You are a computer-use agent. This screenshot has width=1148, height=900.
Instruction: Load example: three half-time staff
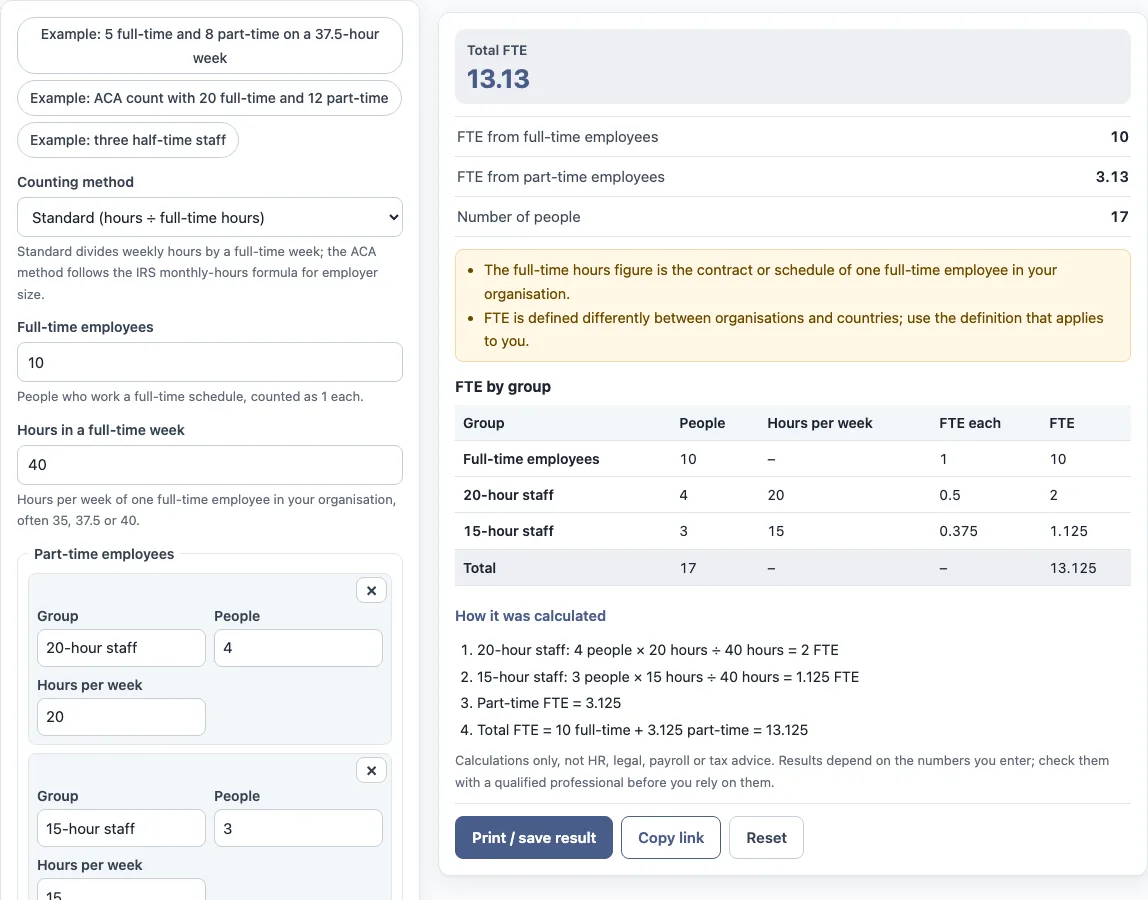[128, 140]
